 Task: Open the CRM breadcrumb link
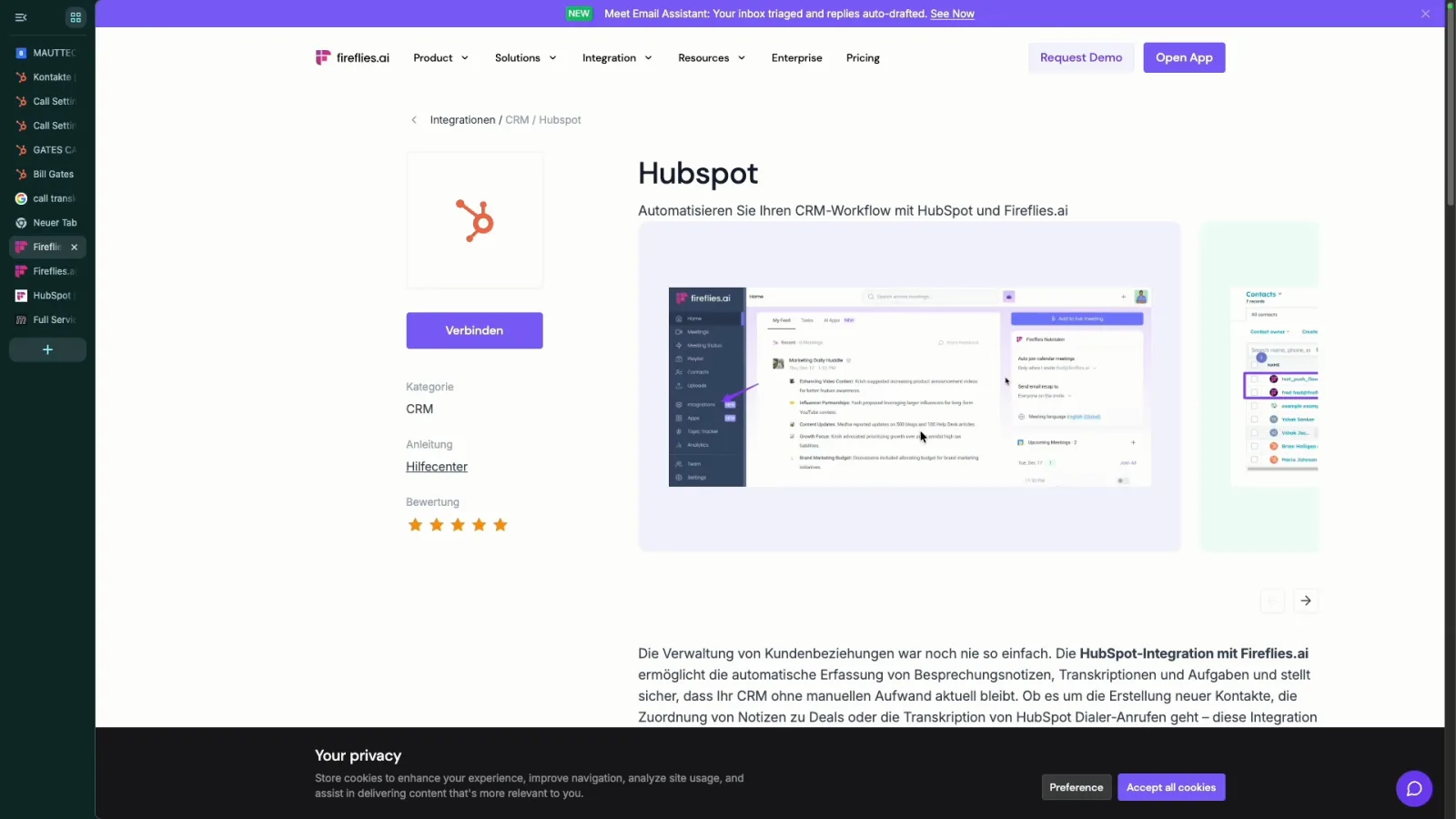point(517,120)
